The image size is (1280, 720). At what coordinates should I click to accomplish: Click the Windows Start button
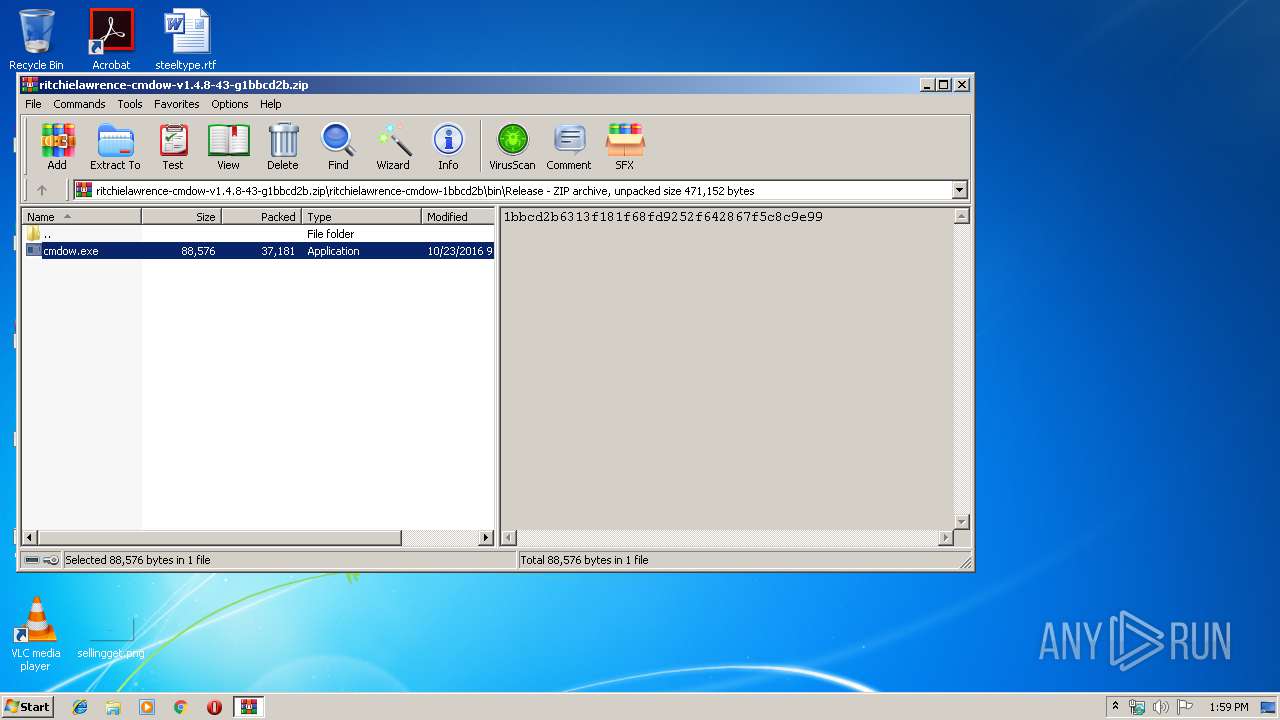pyautogui.click(x=27, y=707)
